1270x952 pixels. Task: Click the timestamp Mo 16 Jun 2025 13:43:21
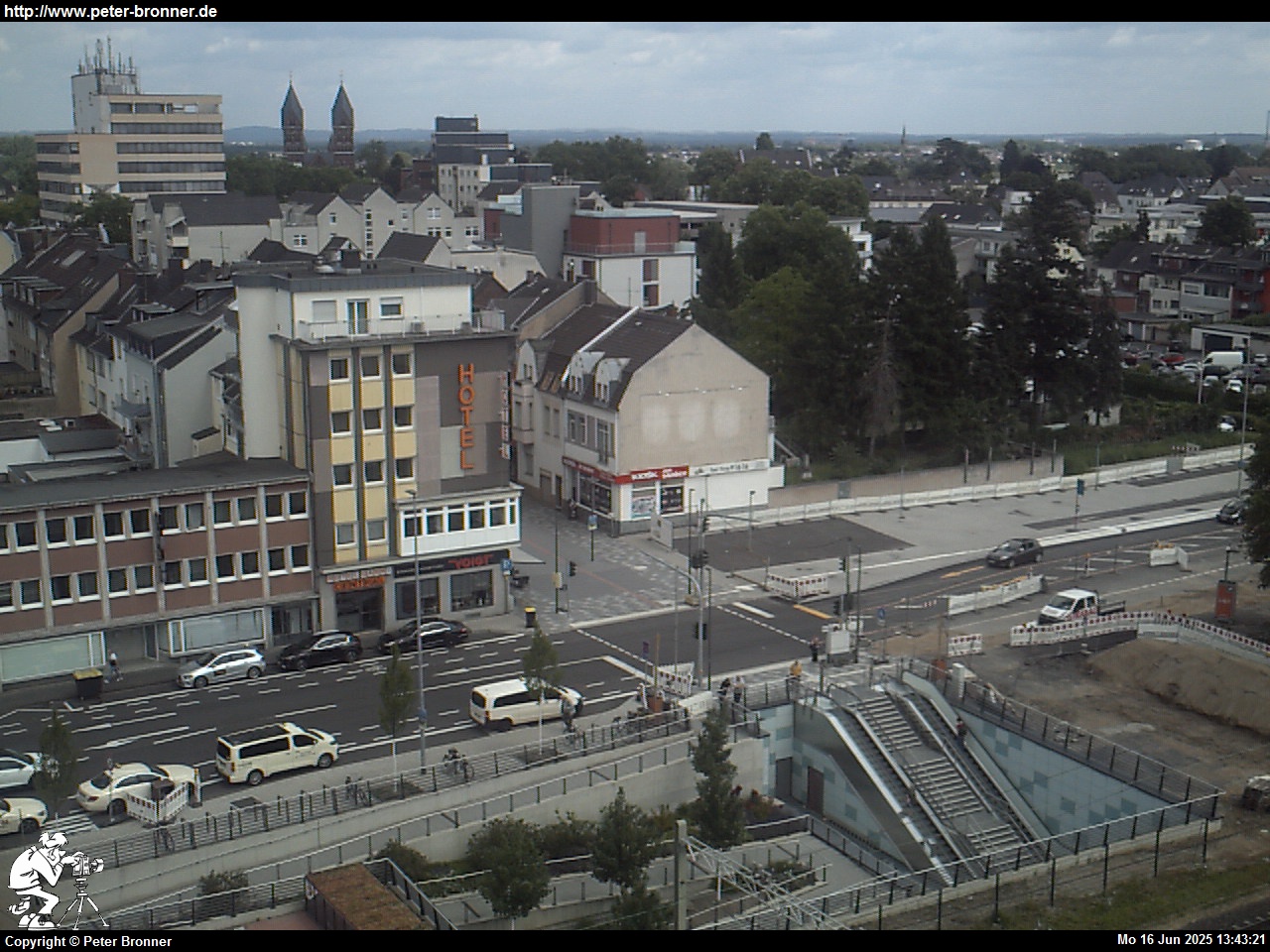(1191, 940)
